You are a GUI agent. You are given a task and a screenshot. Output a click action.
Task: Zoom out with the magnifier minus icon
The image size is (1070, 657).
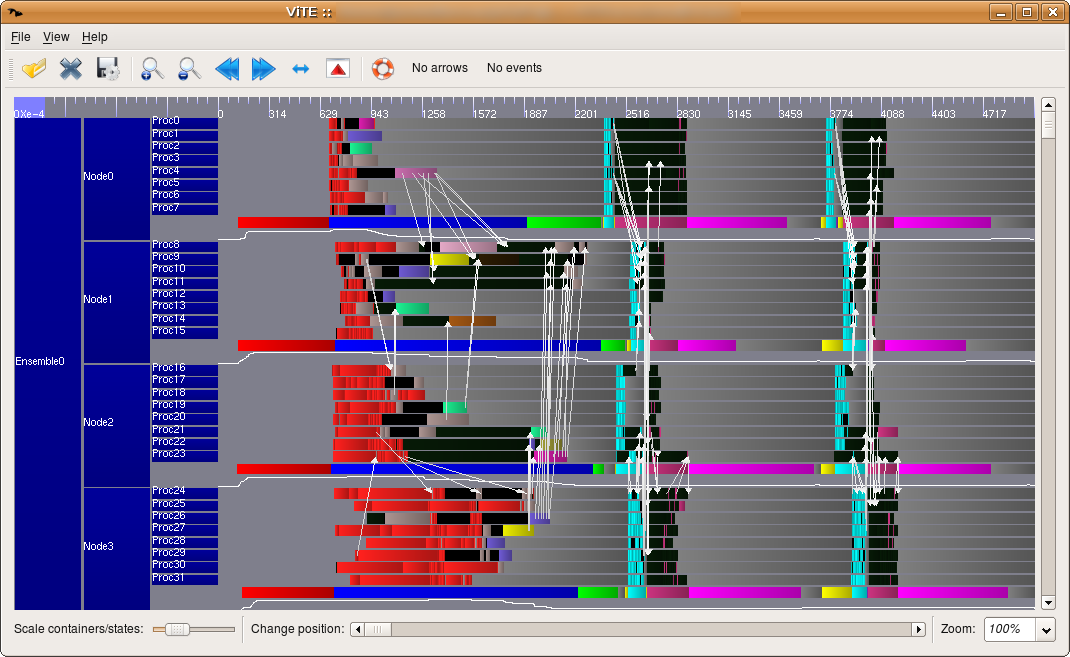coord(188,68)
